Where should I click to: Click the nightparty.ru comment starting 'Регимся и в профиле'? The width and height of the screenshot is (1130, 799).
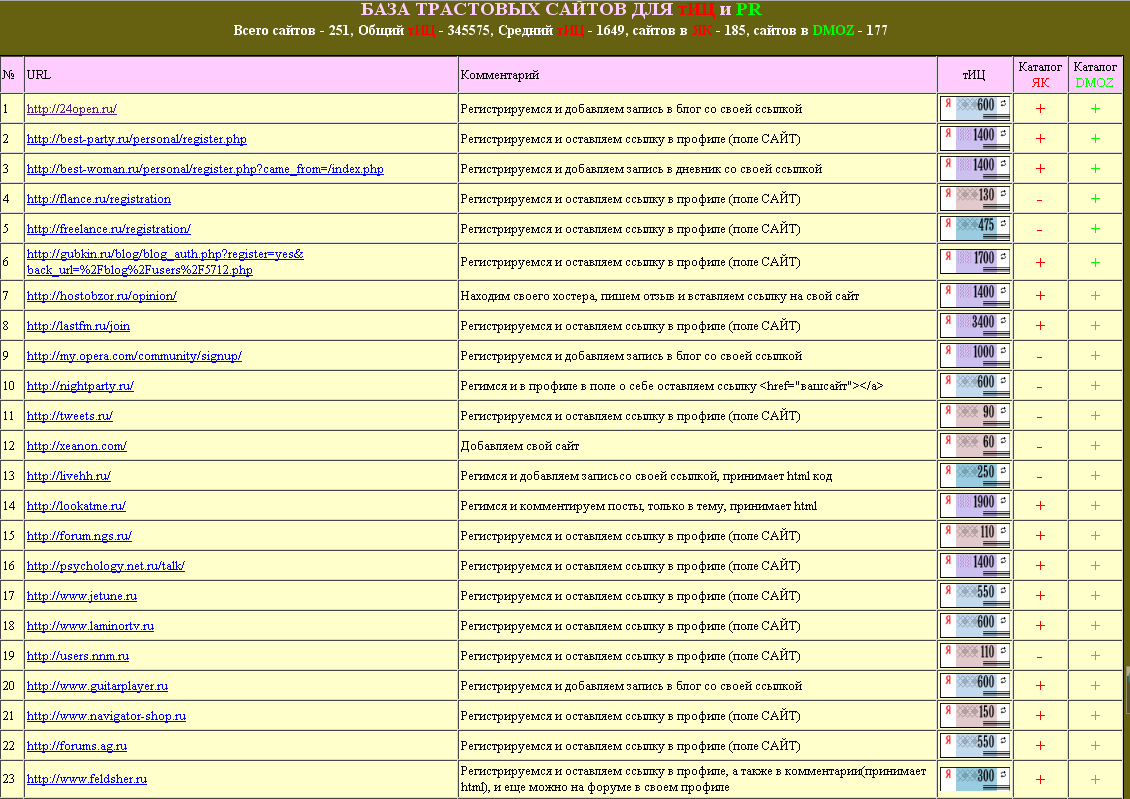click(x=672, y=386)
